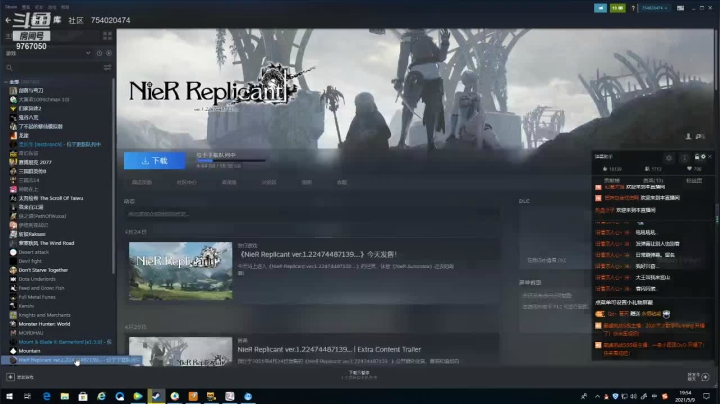
Task: Open the 讨论区 discussions tab
Action: [x=269, y=182]
